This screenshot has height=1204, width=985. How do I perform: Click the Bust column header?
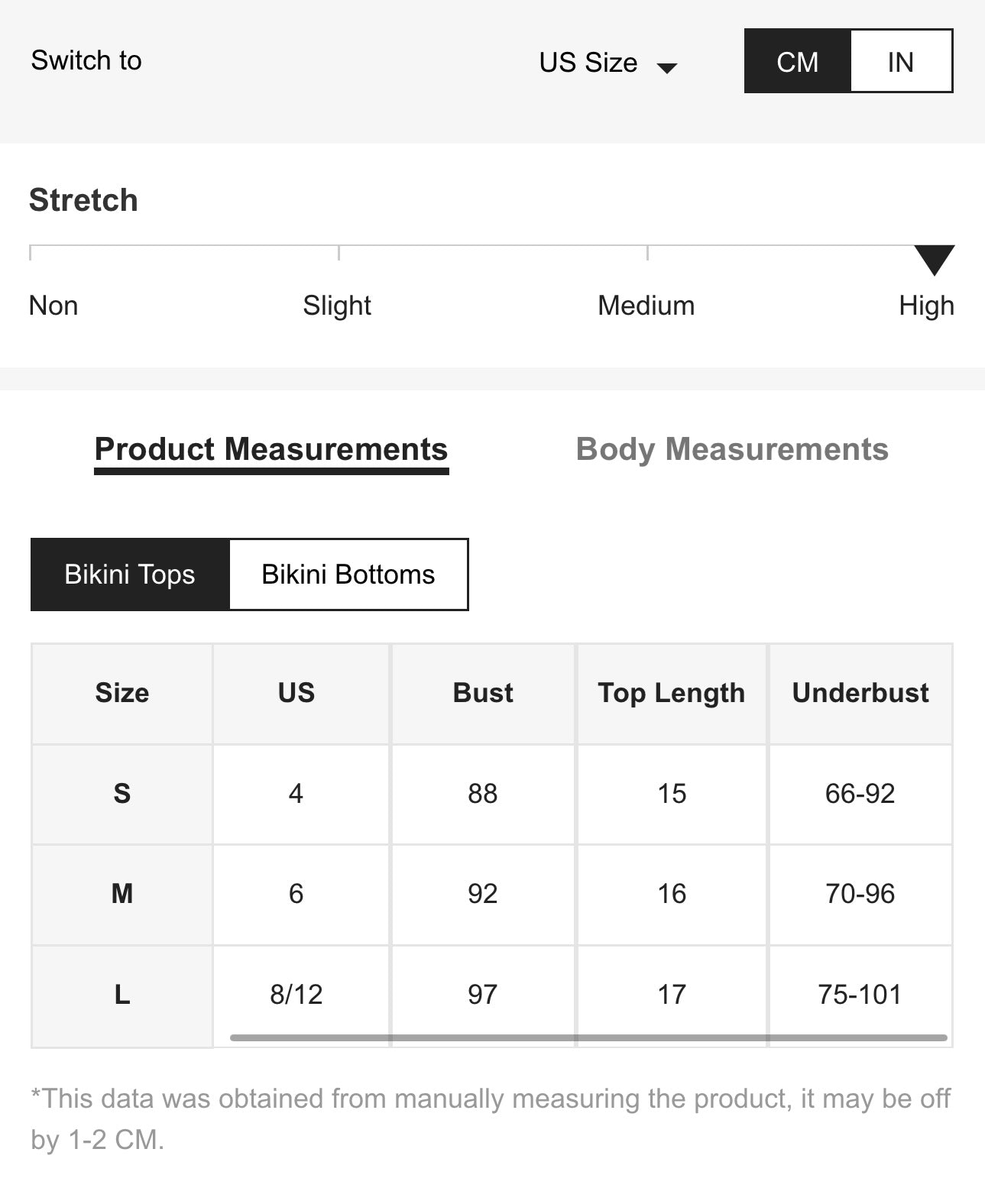(483, 693)
